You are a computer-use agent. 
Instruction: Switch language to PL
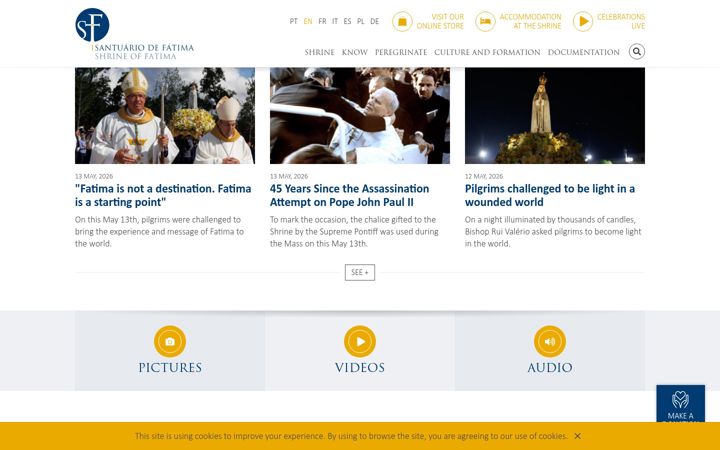click(361, 21)
